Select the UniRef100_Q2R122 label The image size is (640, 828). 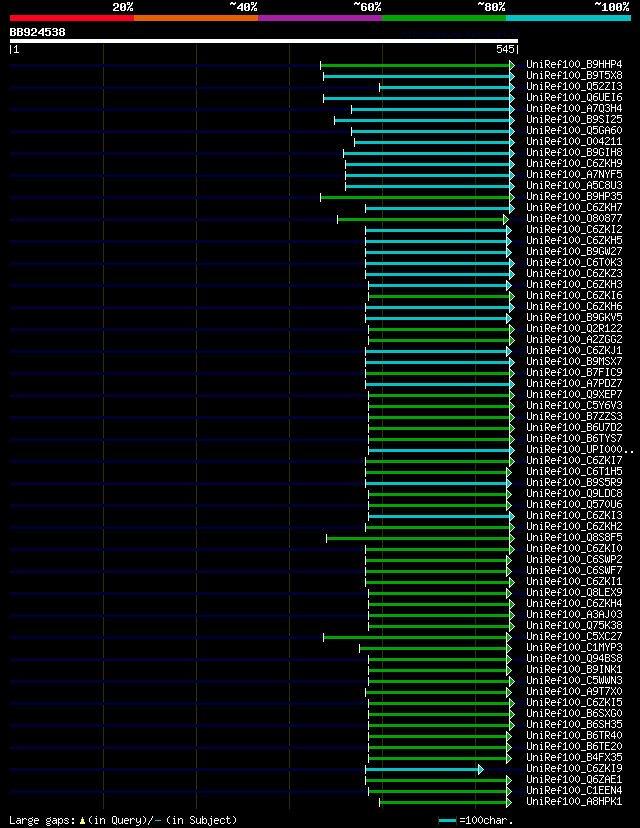[574, 328]
